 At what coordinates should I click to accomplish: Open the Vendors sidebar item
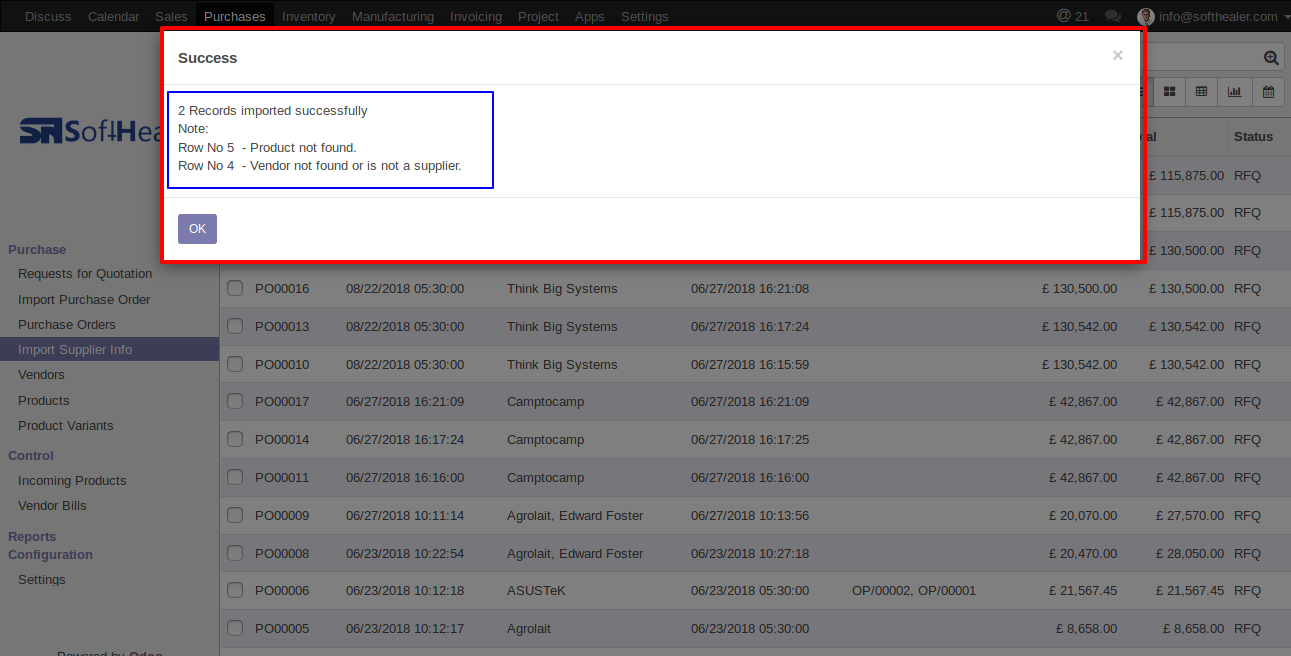(x=41, y=375)
